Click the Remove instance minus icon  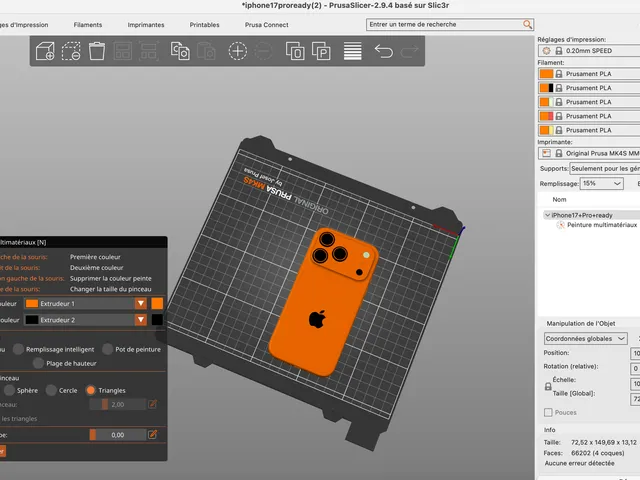pyautogui.click(x=264, y=51)
